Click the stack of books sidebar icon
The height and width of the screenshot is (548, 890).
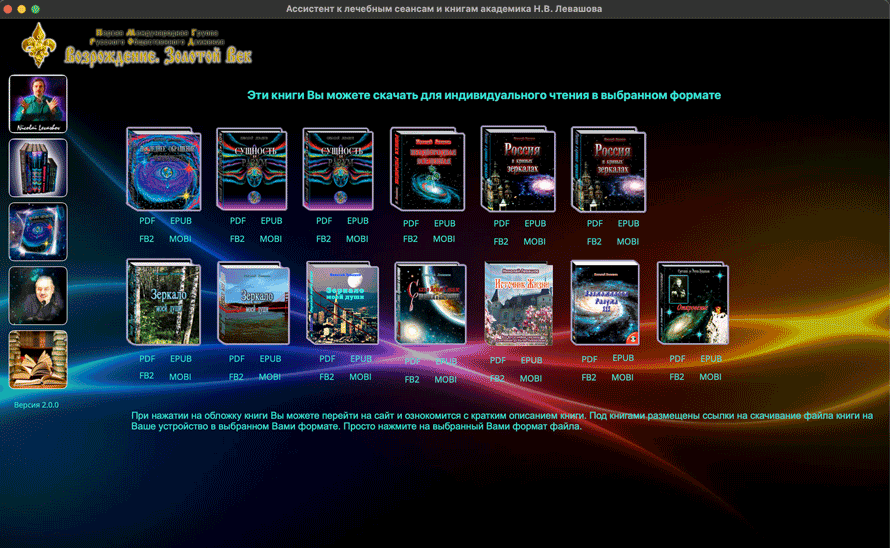[x=38, y=168]
